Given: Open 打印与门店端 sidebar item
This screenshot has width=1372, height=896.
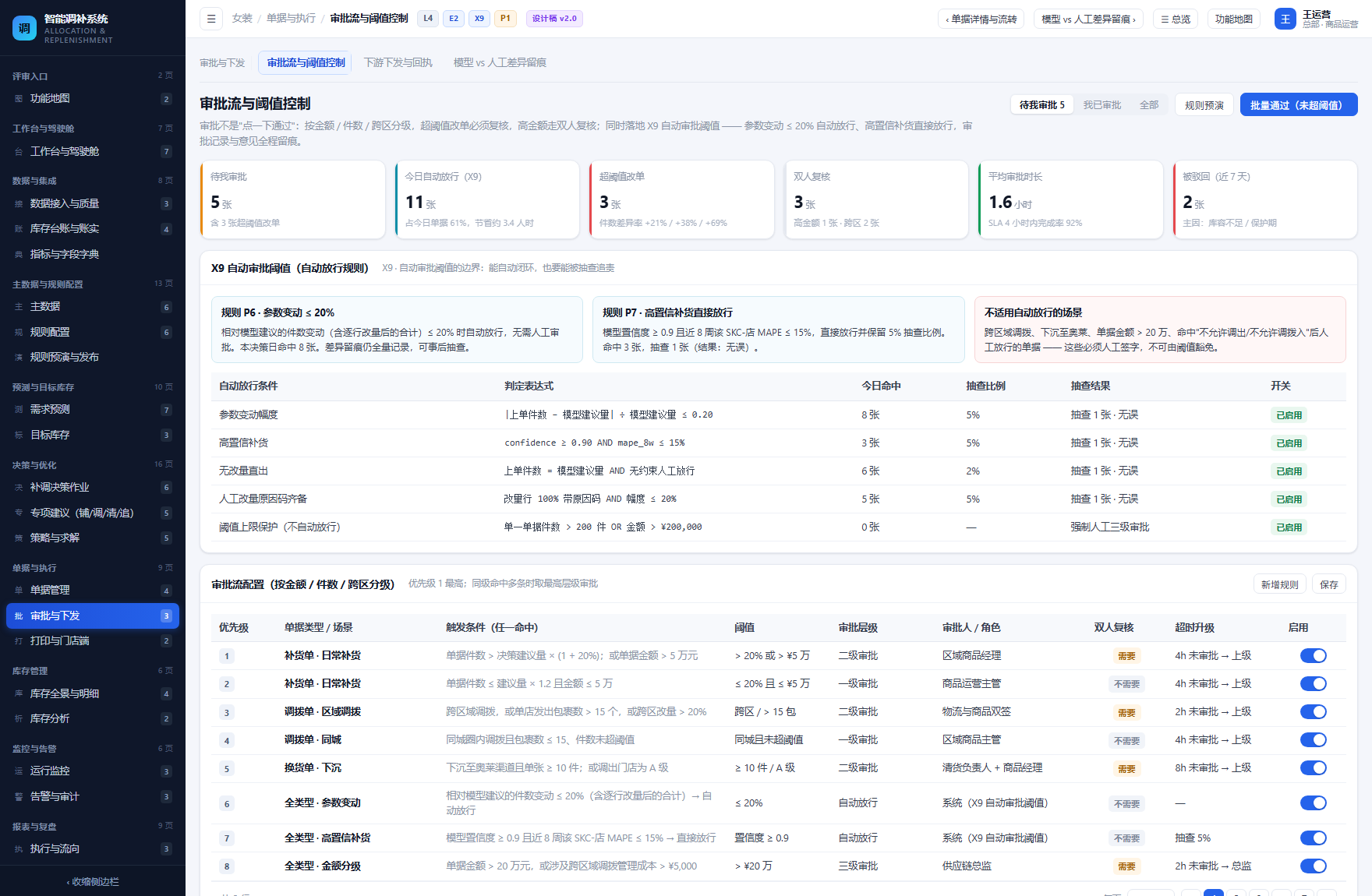Looking at the screenshot, I should tap(93, 640).
